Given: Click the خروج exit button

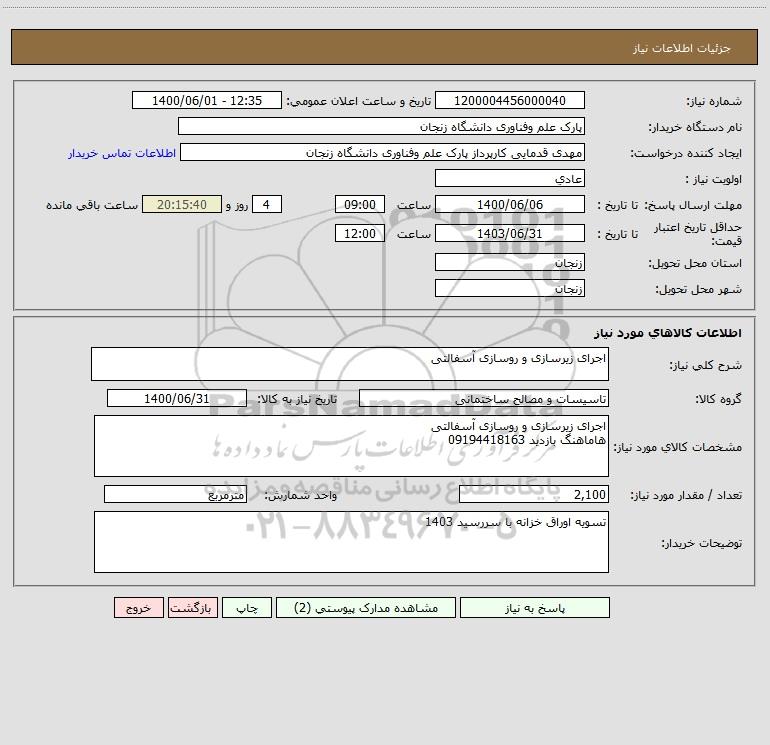Looking at the screenshot, I should coord(138,607).
